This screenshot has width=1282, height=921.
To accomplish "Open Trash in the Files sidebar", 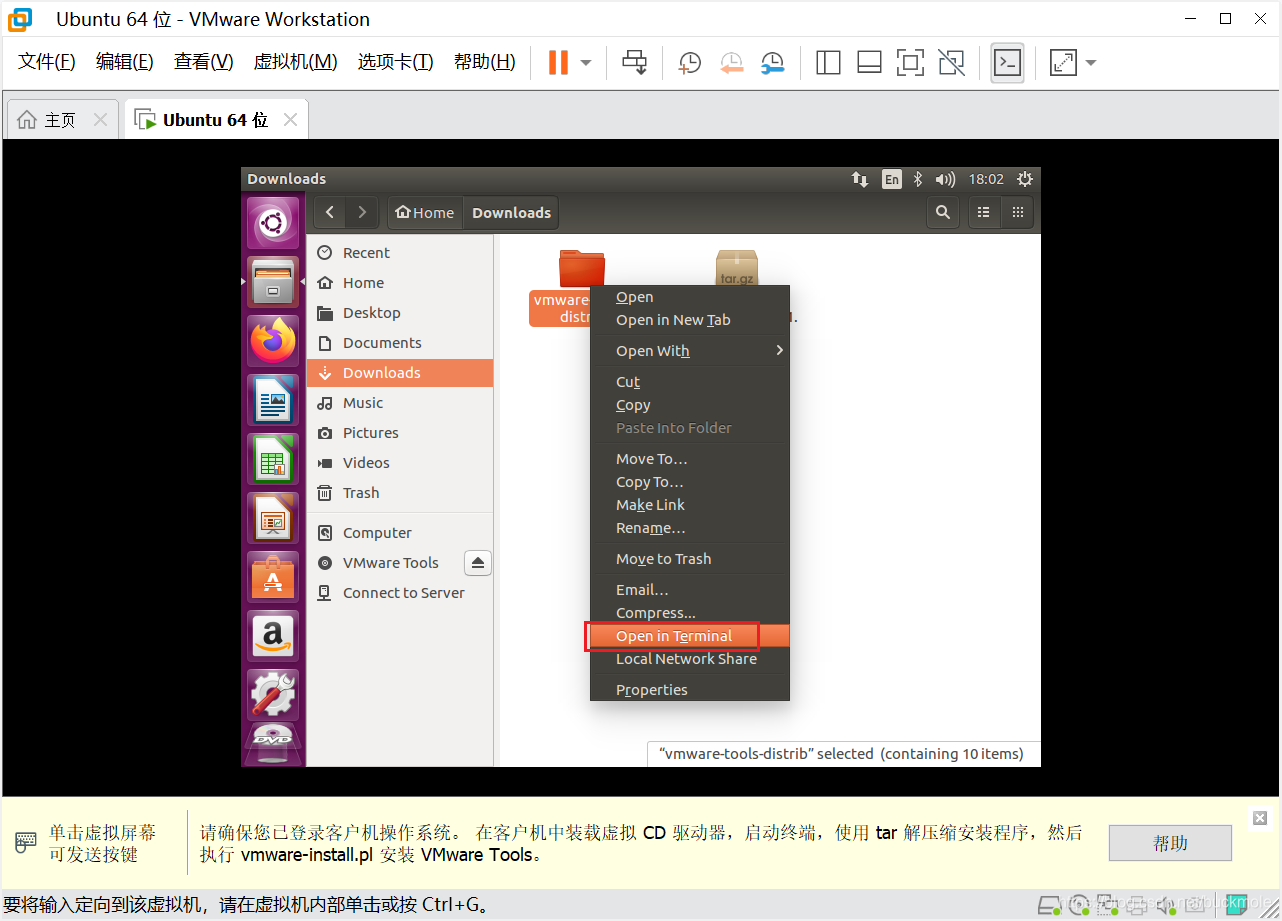I will pos(400,493).
